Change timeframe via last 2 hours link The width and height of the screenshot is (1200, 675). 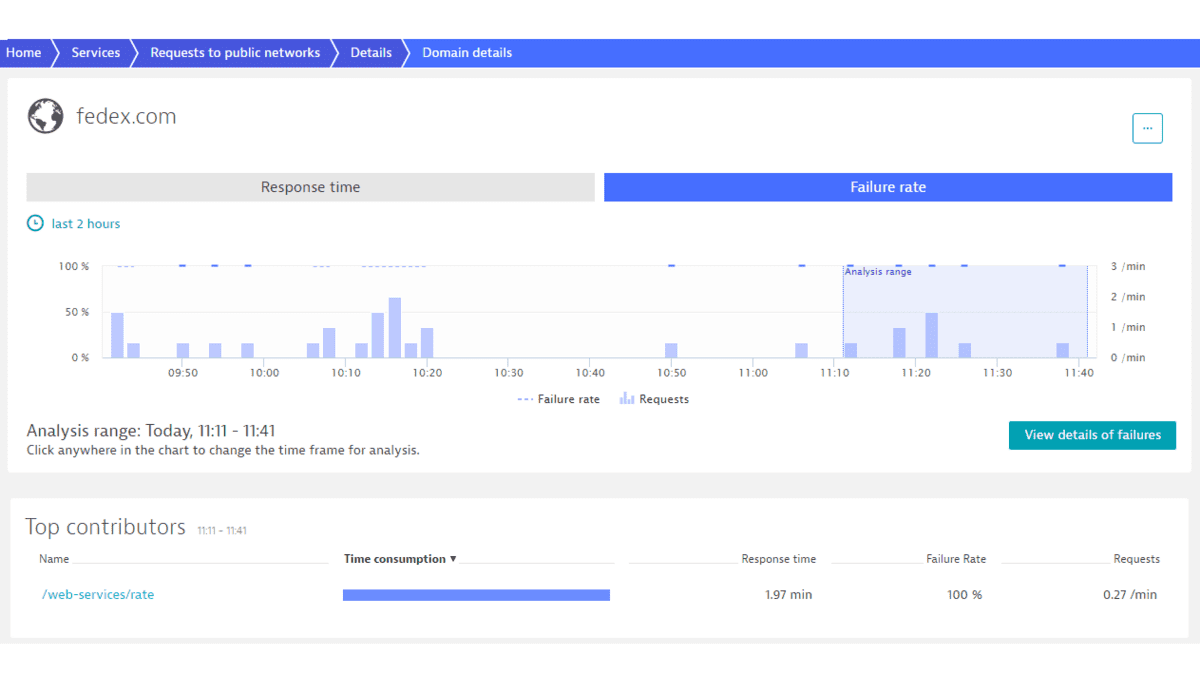(x=85, y=223)
